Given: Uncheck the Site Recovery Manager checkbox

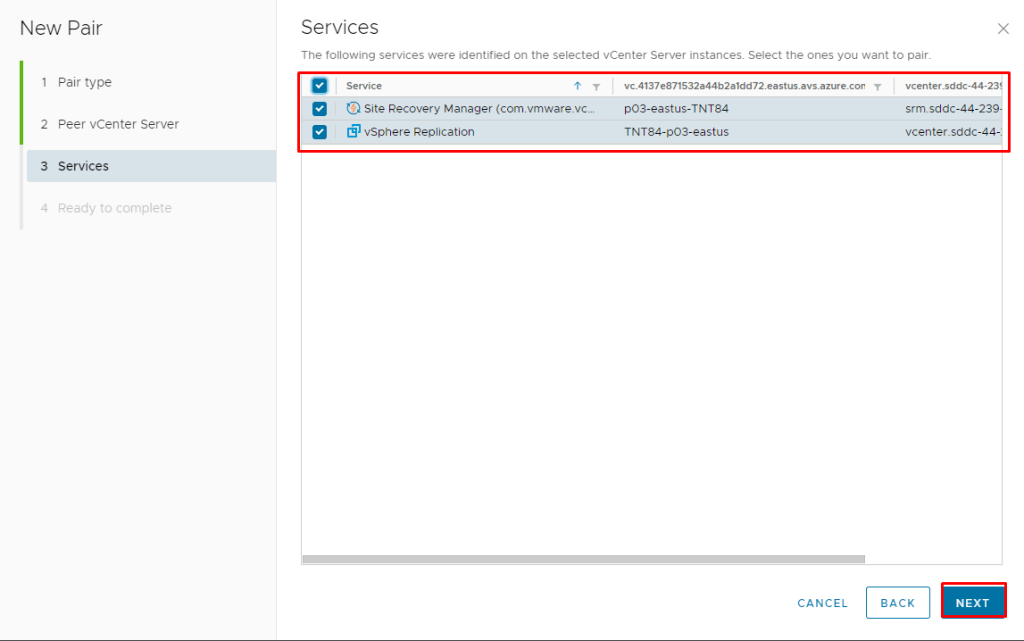Looking at the screenshot, I should [x=320, y=108].
